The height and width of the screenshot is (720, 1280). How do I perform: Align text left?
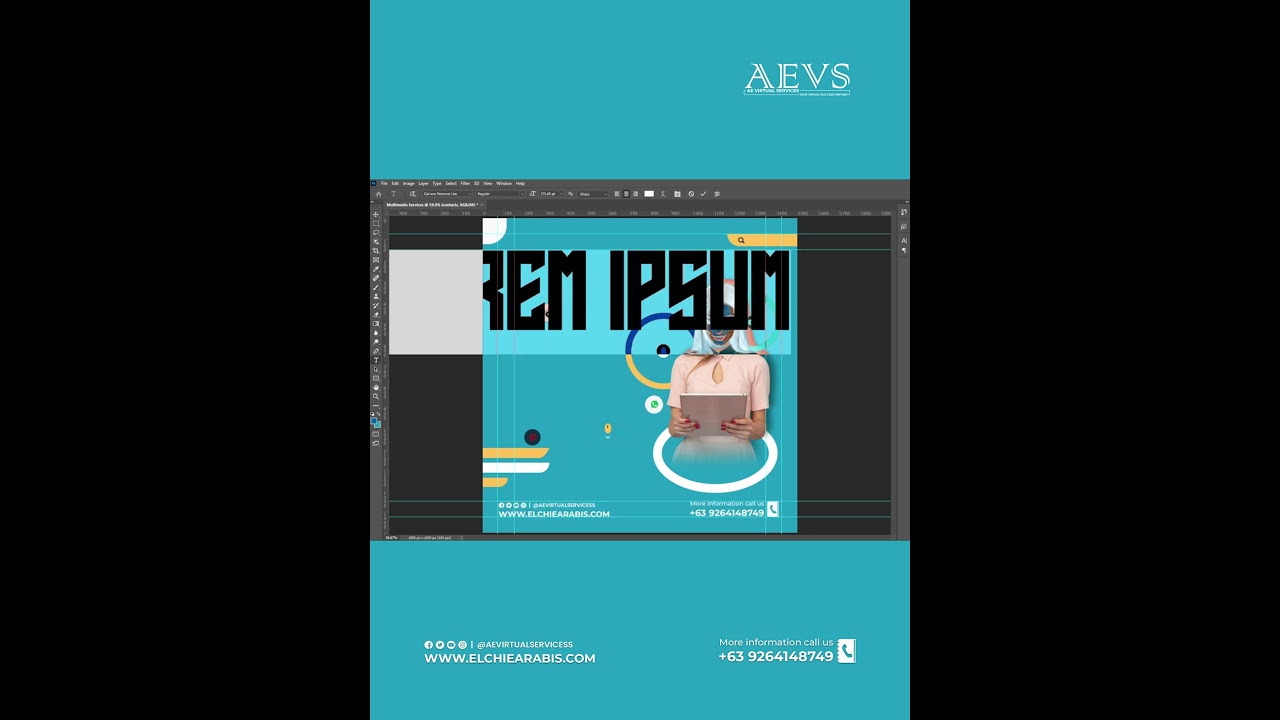[x=617, y=194]
